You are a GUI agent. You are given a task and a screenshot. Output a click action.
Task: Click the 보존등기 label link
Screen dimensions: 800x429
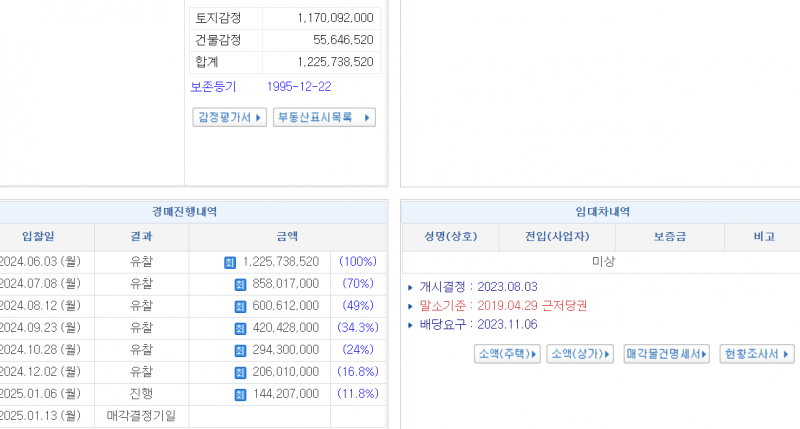213,86
